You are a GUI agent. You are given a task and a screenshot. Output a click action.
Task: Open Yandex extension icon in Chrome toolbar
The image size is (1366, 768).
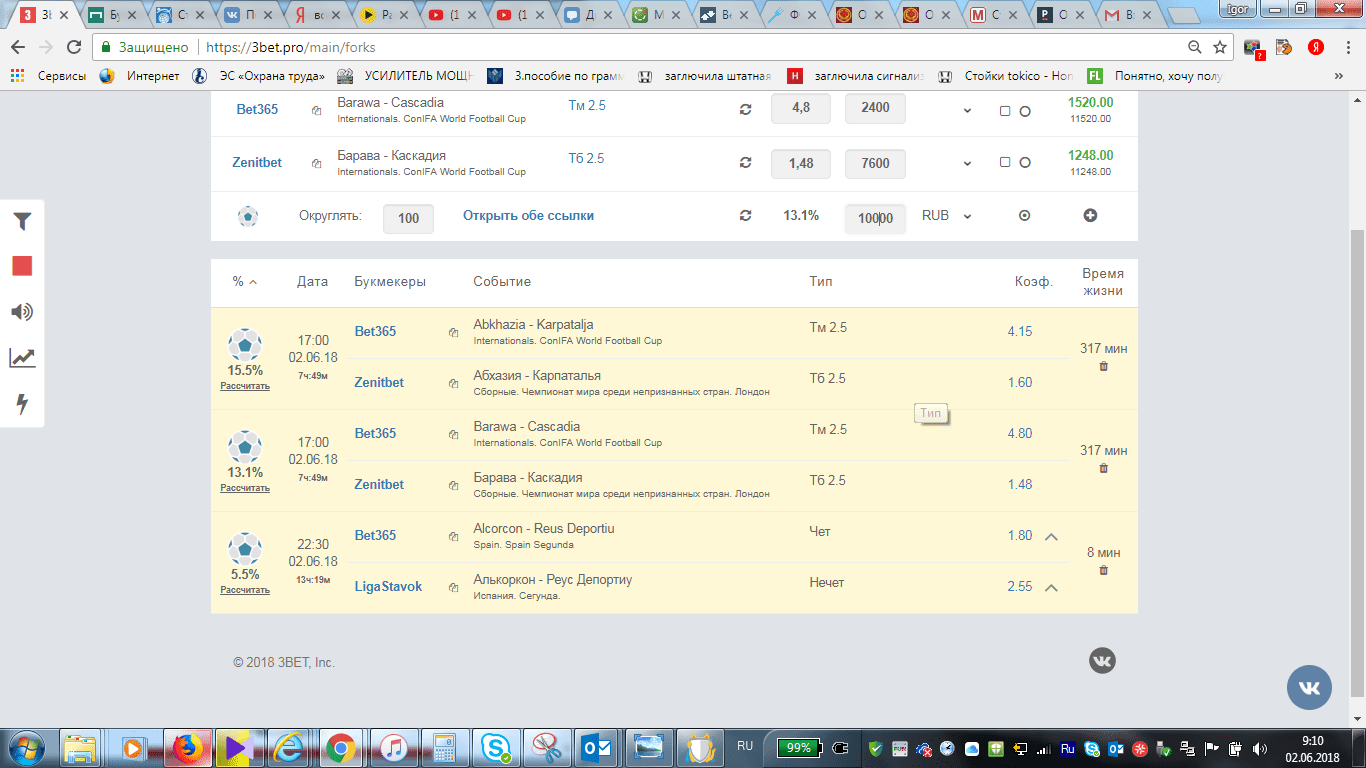pyautogui.click(x=1317, y=47)
